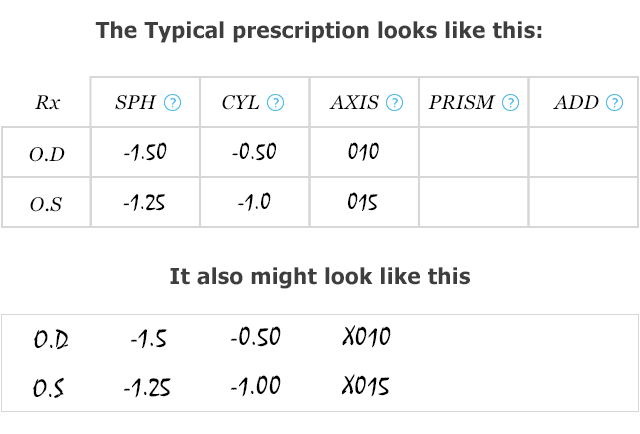Select the O.D CYL value -0.50
The height and width of the screenshot is (434, 640).
coord(254,152)
